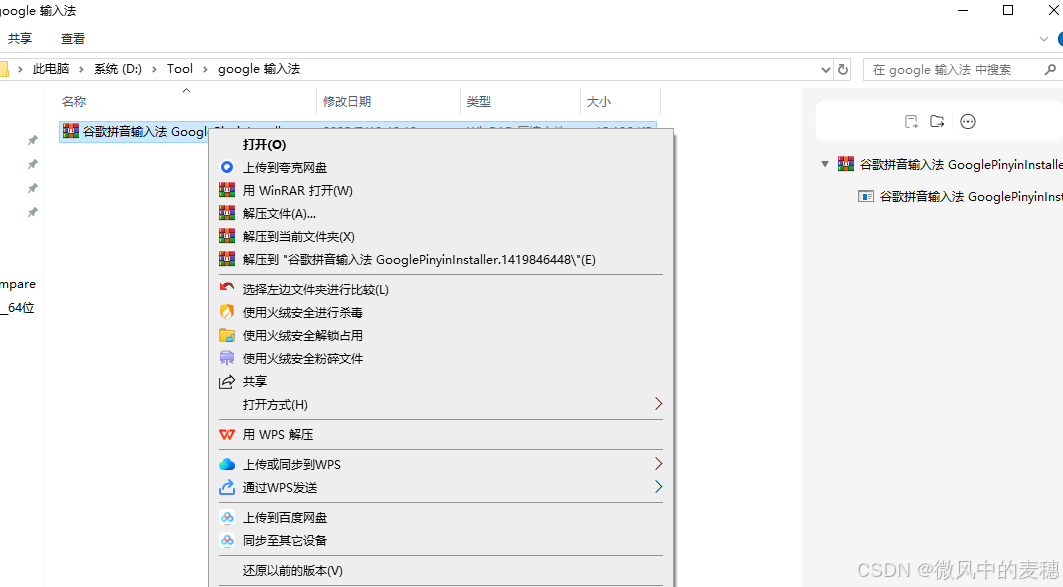Click the share arrow icon beside 共享
Image resolution: width=1063 pixels, height=587 pixels.
[227, 382]
